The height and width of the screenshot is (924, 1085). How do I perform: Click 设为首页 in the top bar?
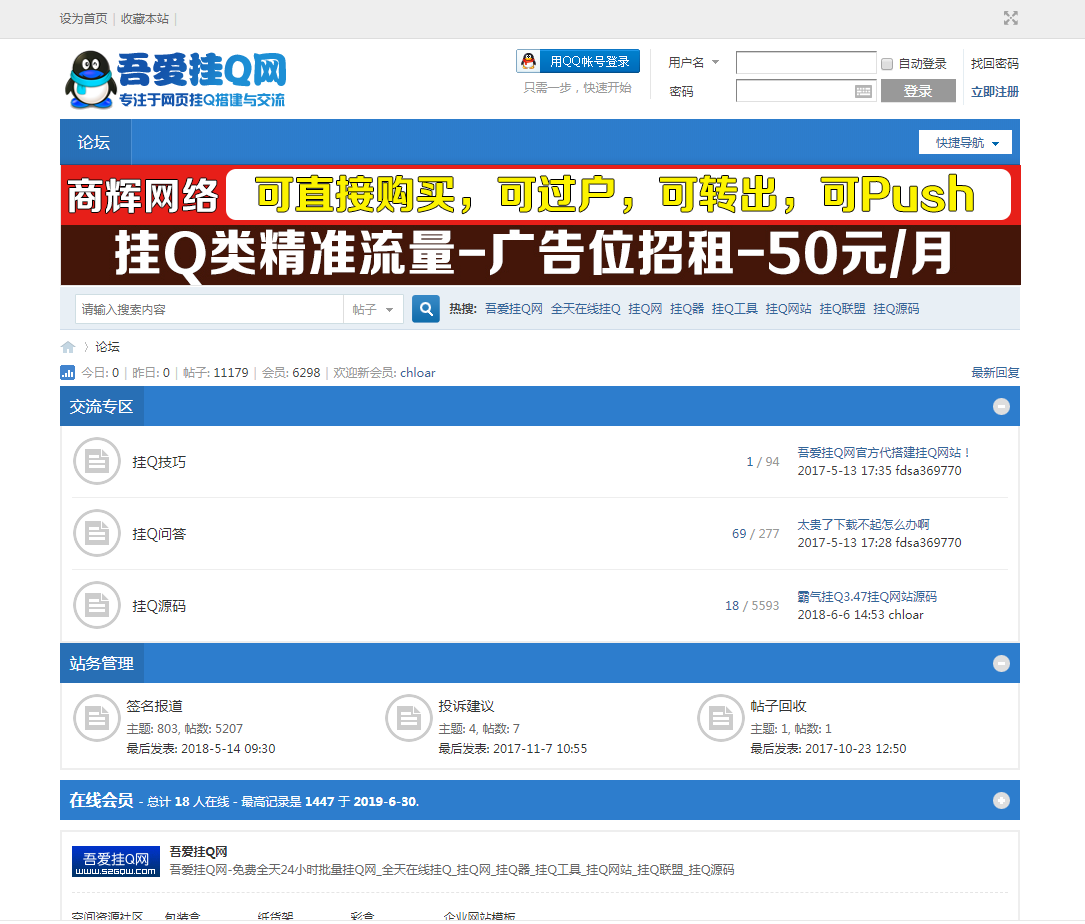[83, 19]
